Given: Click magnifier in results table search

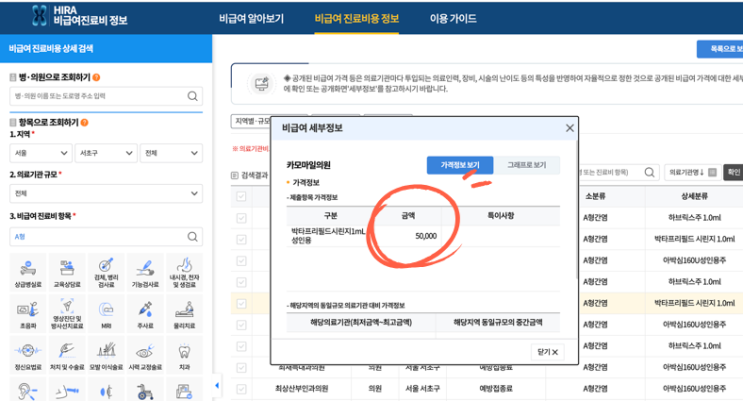Looking at the screenshot, I should (x=650, y=173).
